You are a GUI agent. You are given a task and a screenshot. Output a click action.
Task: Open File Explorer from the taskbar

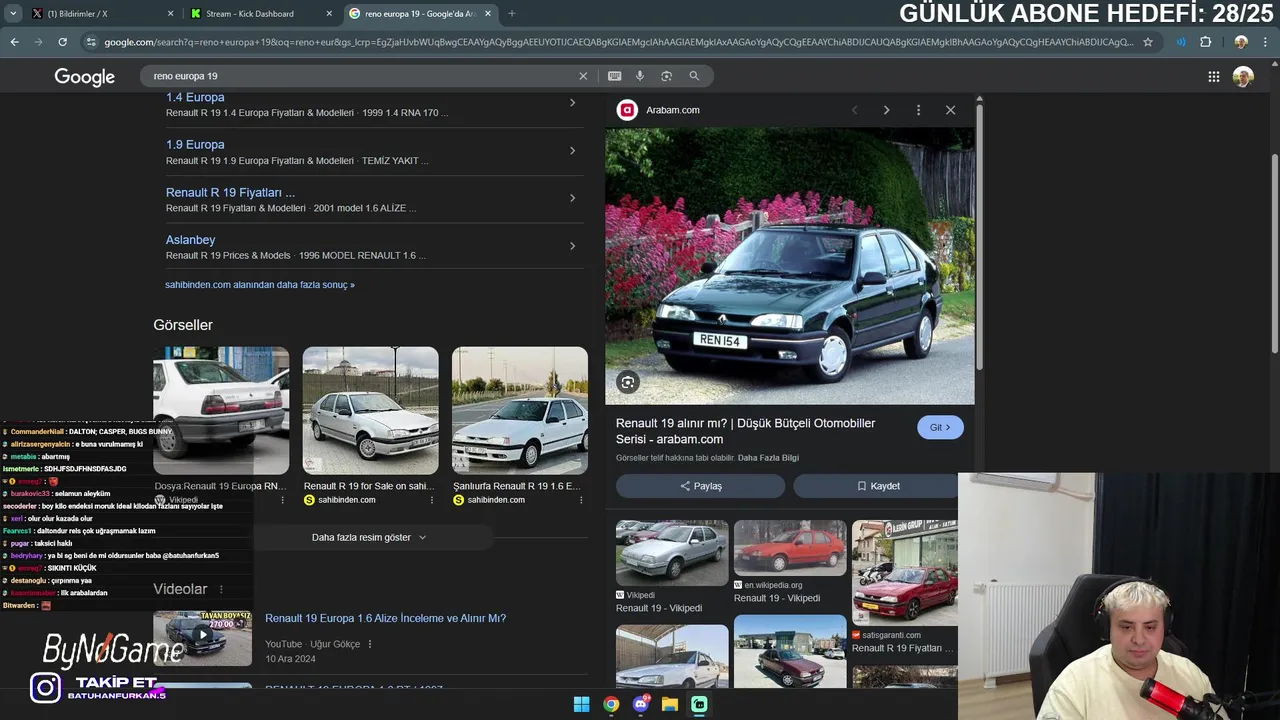(670, 704)
